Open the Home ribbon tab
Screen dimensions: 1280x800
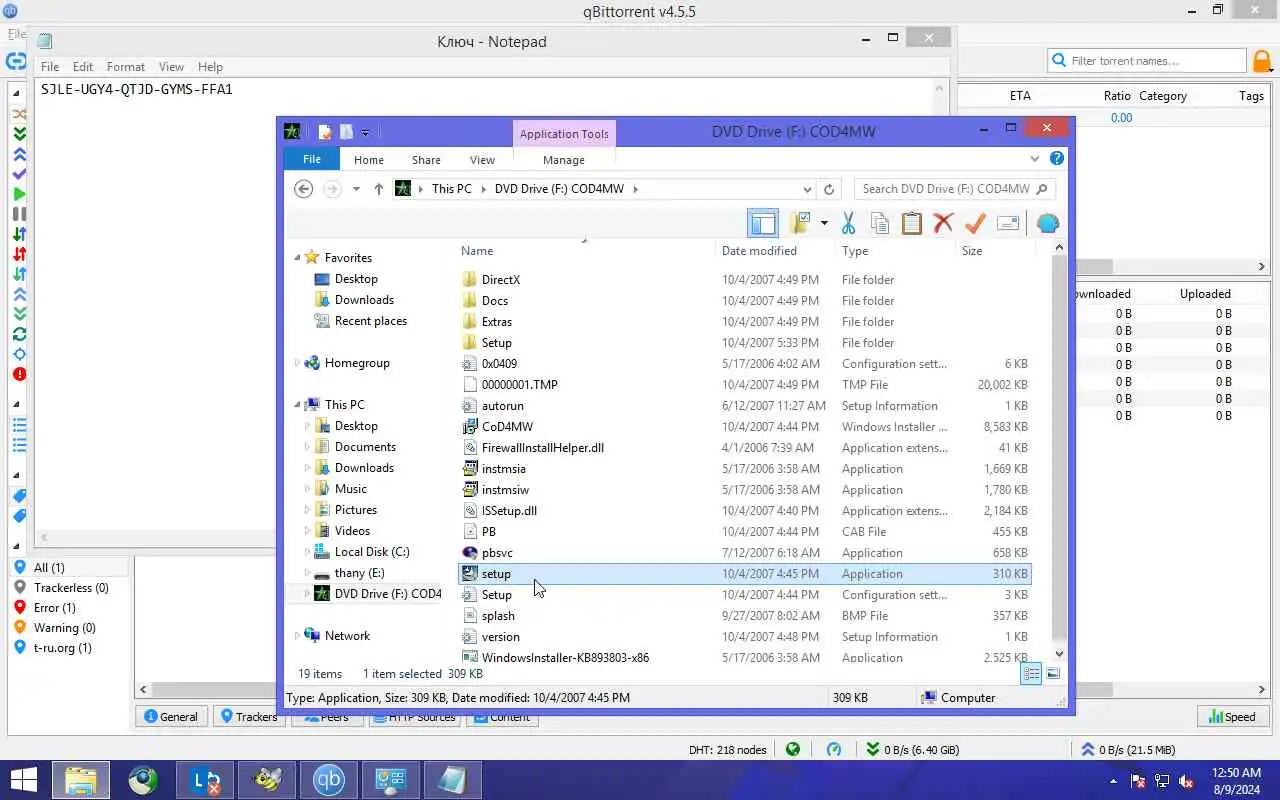click(368, 160)
